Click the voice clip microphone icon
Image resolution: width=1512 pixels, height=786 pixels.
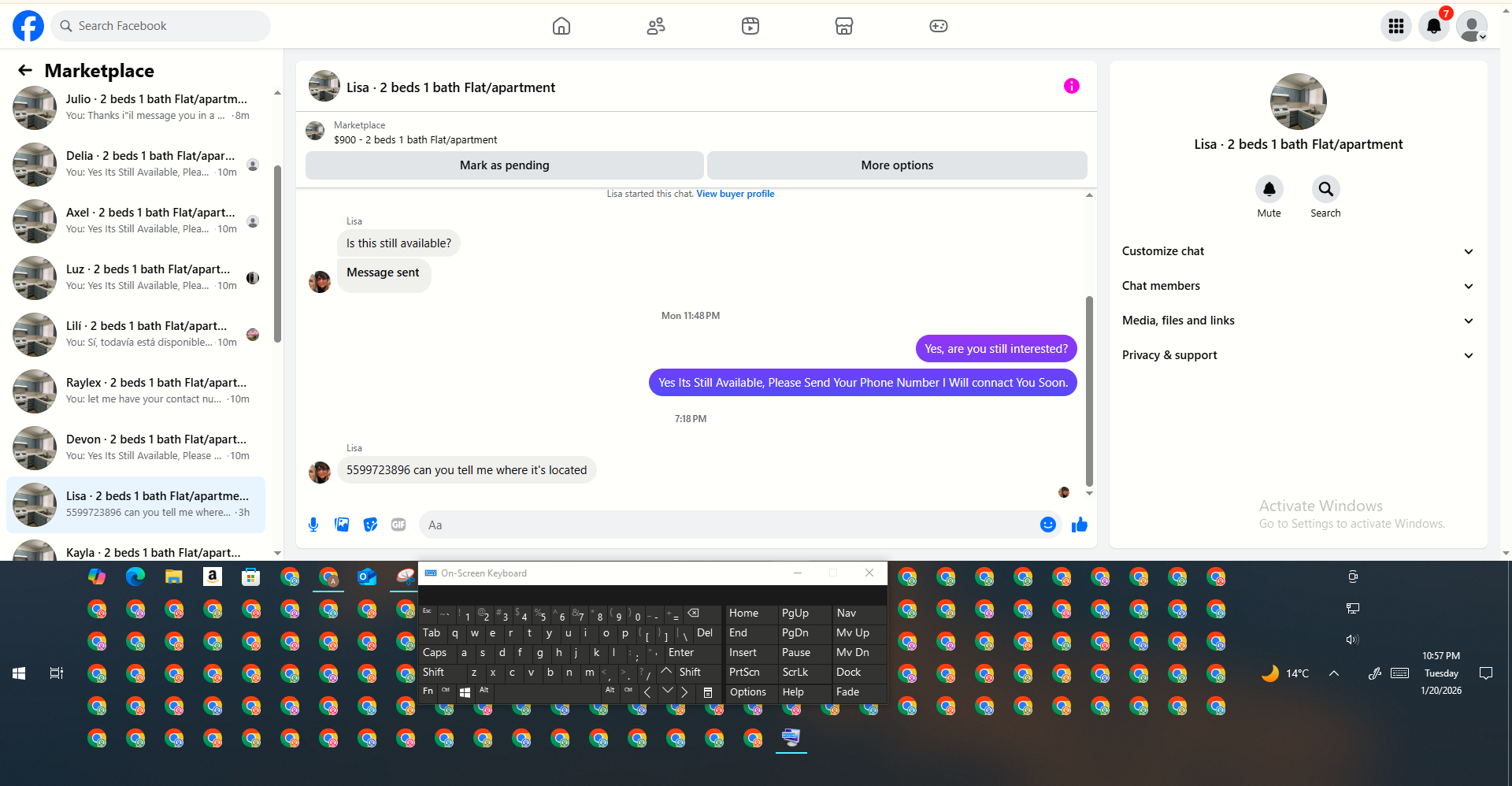click(x=313, y=525)
